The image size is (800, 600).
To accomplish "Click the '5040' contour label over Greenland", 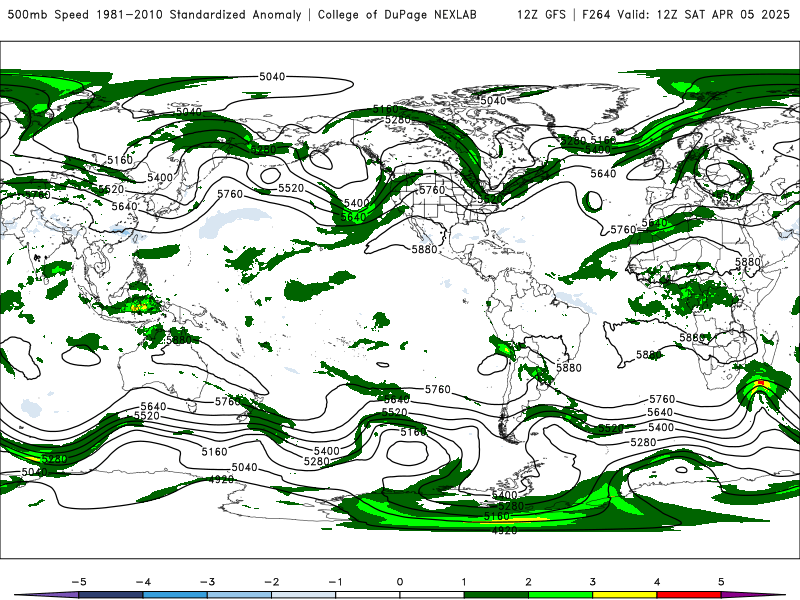I will tap(493, 101).
